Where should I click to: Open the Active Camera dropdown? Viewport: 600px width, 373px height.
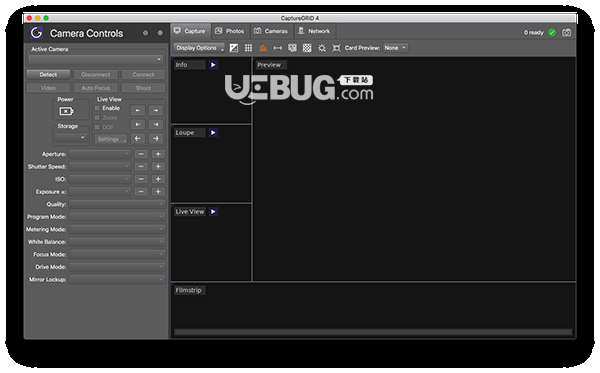[x=96, y=59]
